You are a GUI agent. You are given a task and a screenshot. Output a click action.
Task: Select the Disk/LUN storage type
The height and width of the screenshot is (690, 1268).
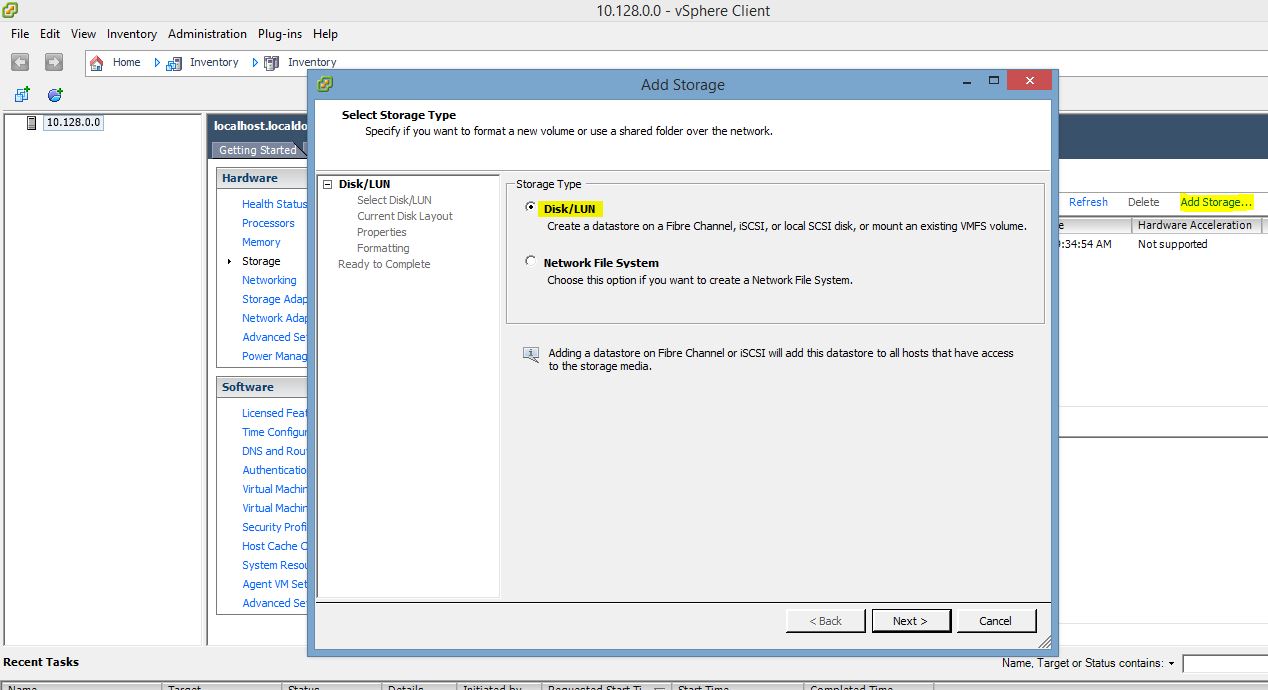coord(530,207)
